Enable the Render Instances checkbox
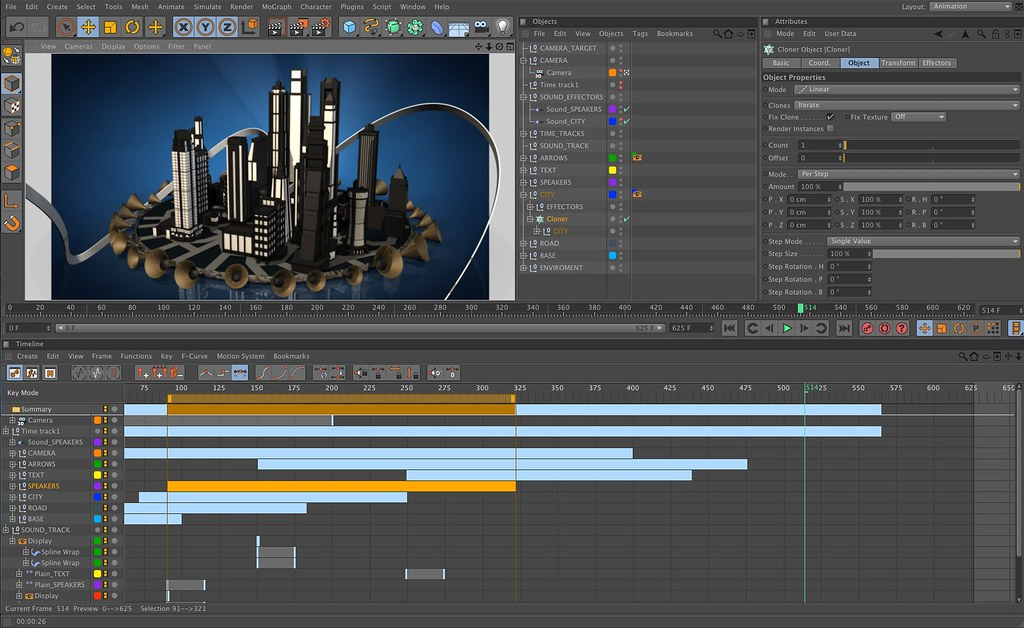This screenshot has width=1024, height=628. [x=831, y=129]
